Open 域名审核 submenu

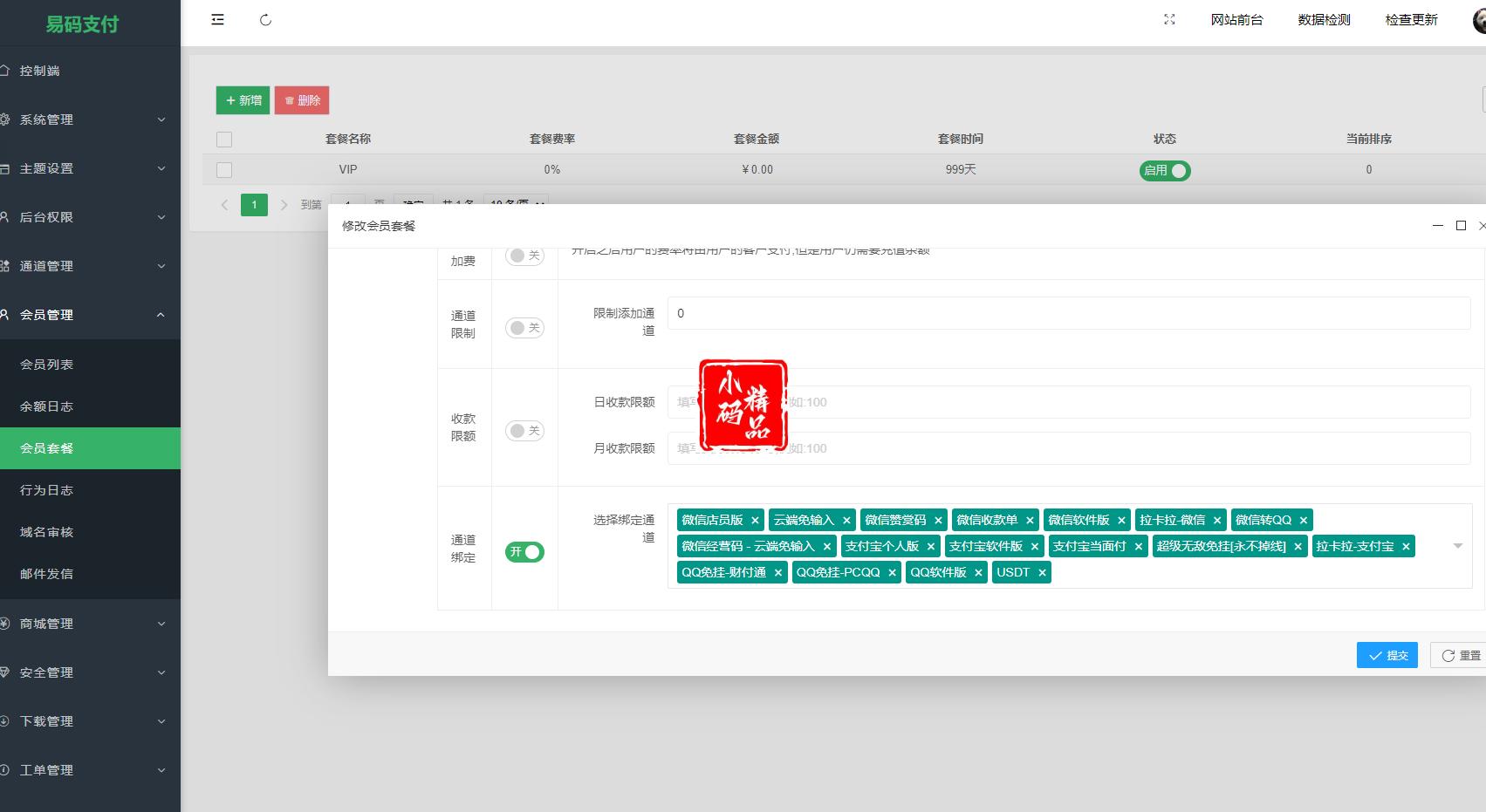point(90,532)
